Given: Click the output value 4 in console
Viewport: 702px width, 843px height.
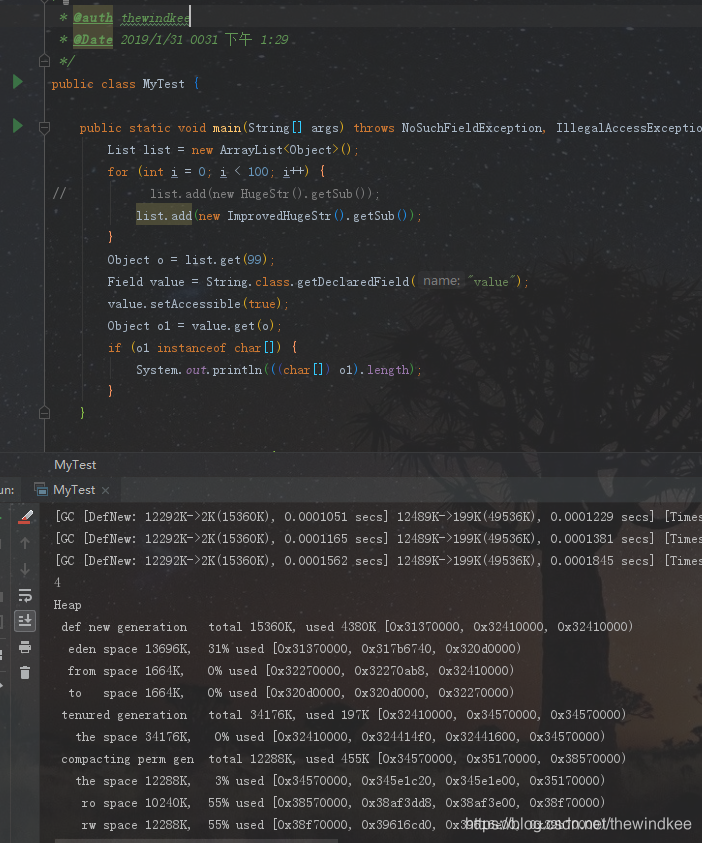Looking at the screenshot, I should tap(58, 583).
